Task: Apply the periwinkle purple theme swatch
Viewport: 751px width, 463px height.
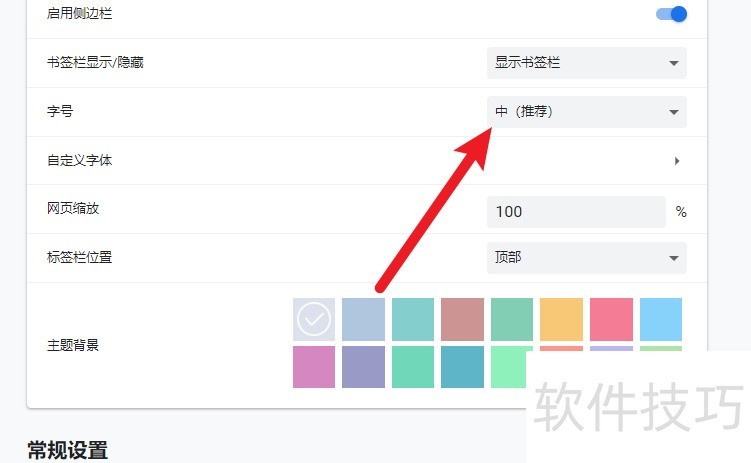Action: point(363,367)
